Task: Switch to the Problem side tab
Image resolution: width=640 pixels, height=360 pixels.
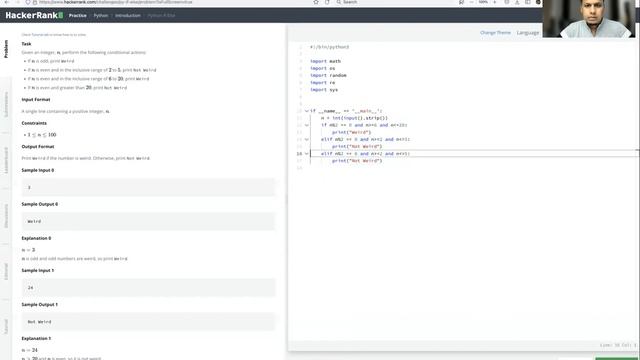Action: tap(6, 49)
